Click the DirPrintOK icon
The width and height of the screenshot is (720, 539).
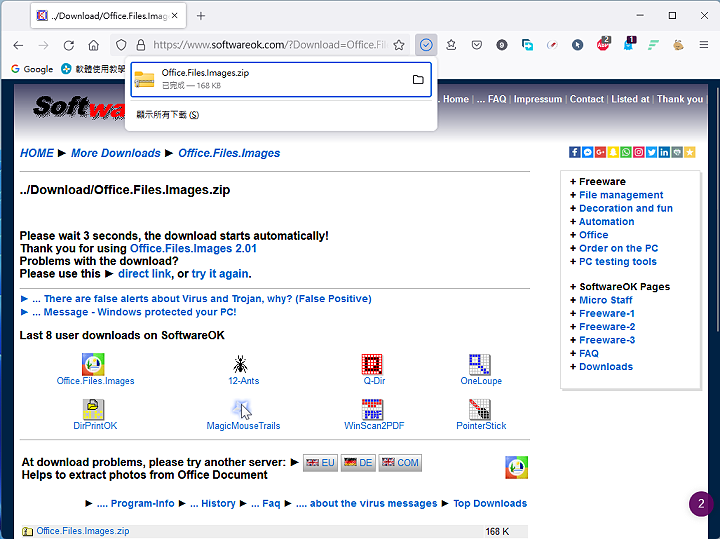point(94,409)
